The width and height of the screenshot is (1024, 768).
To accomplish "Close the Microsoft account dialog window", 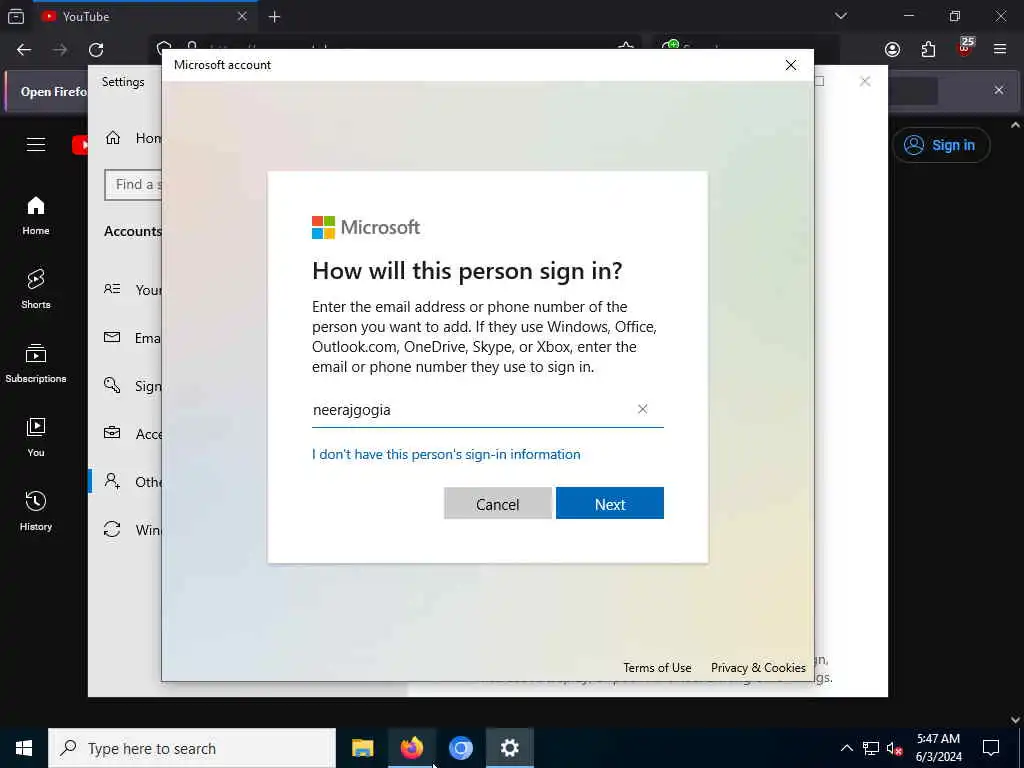I will click(x=791, y=65).
